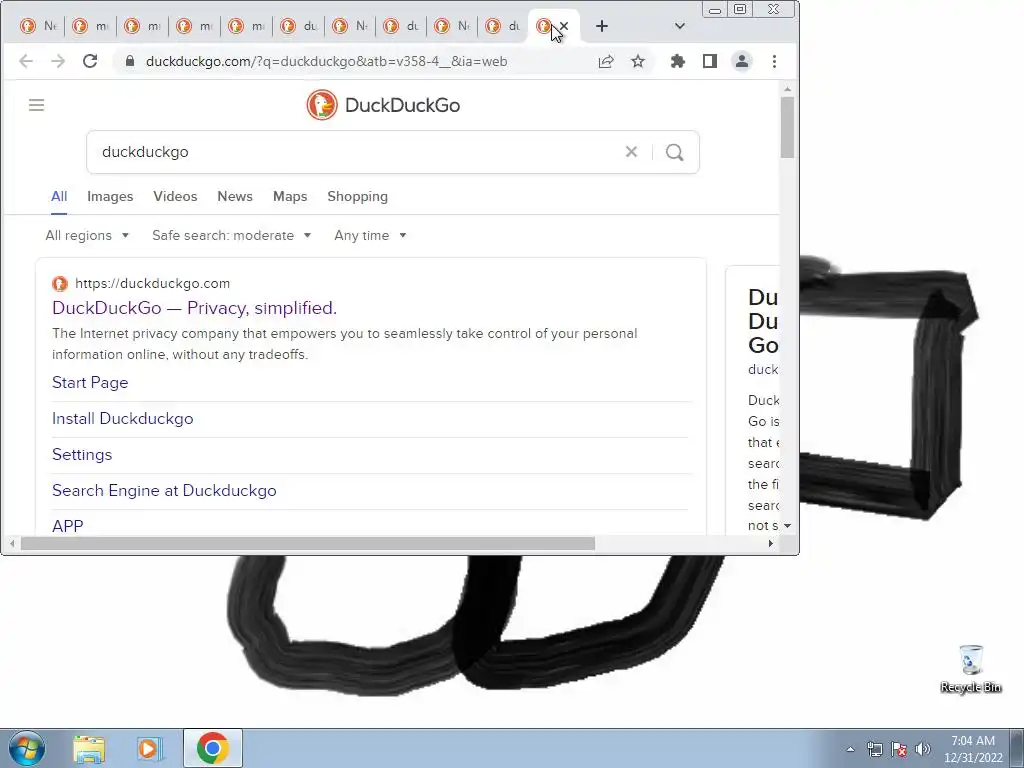Go forward using the browser forward arrow
This screenshot has width=1024, height=768.
pos(58,61)
